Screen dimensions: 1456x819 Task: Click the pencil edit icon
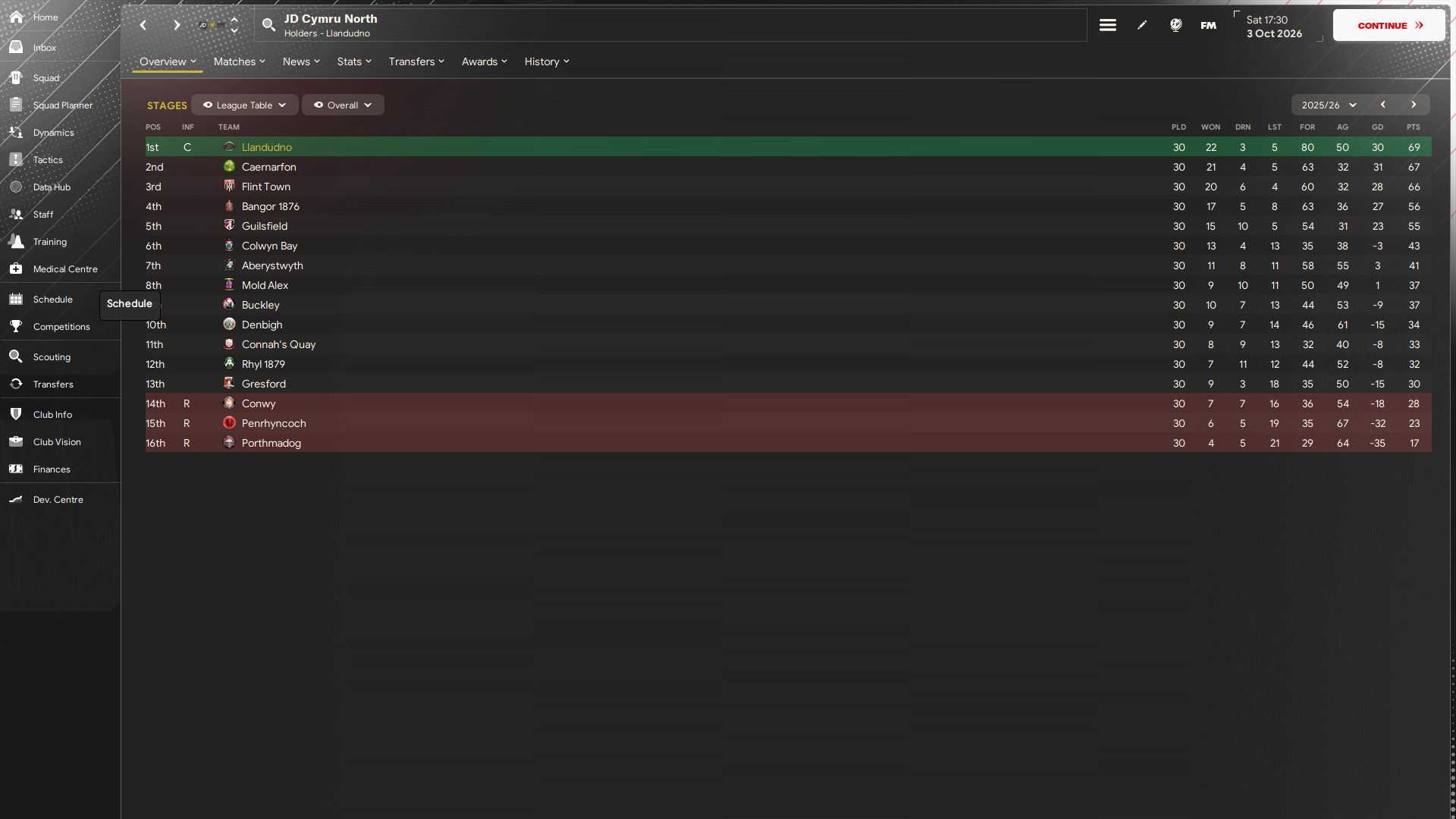point(1142,25)
